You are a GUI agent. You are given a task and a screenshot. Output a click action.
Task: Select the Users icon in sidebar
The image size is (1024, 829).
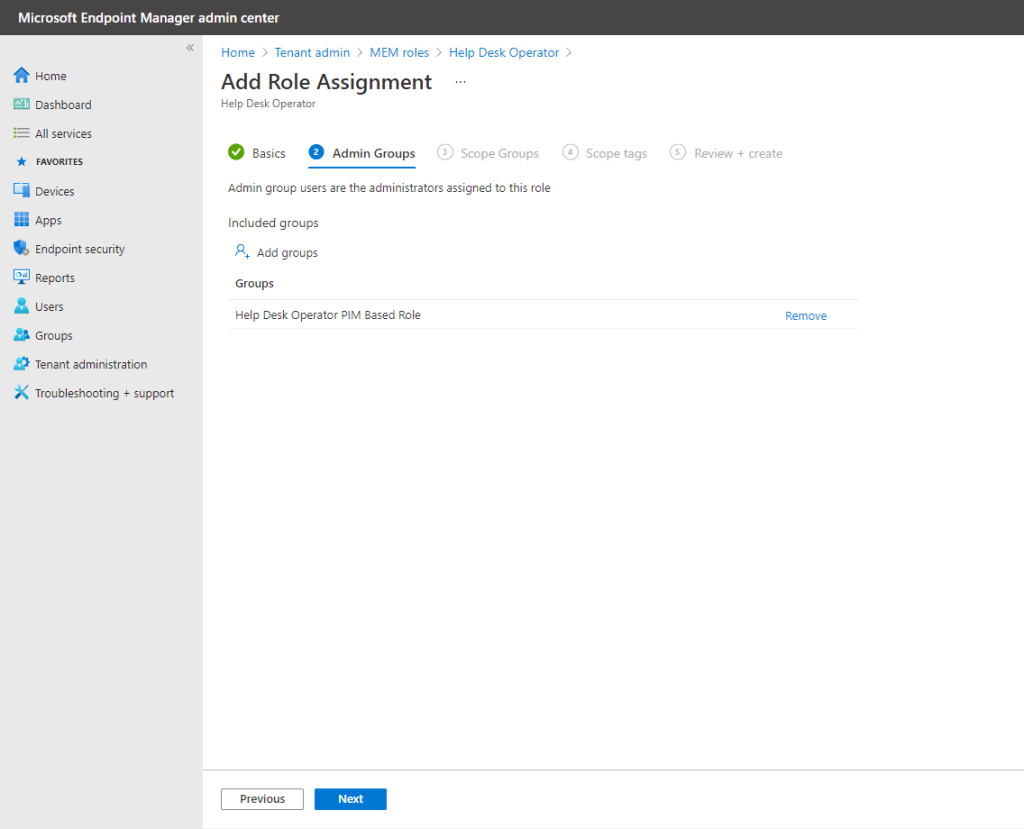coord(21,307)
